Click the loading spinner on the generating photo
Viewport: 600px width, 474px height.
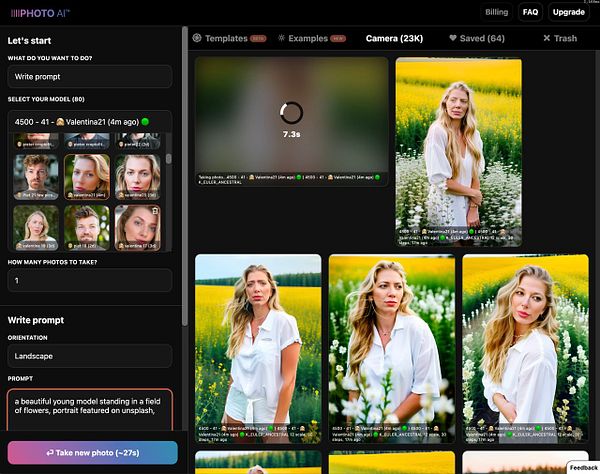click(x=292, y=112)
